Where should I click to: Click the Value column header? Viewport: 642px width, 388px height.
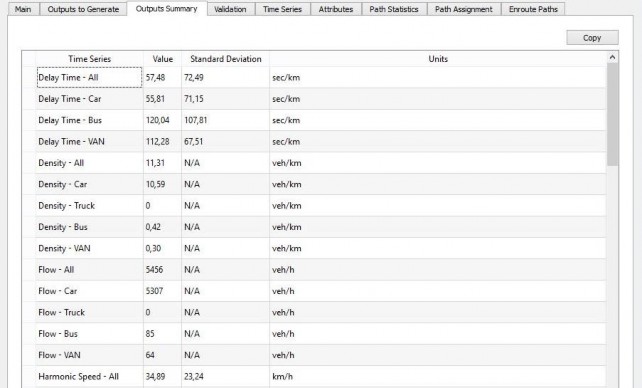[x=163, y=59]
